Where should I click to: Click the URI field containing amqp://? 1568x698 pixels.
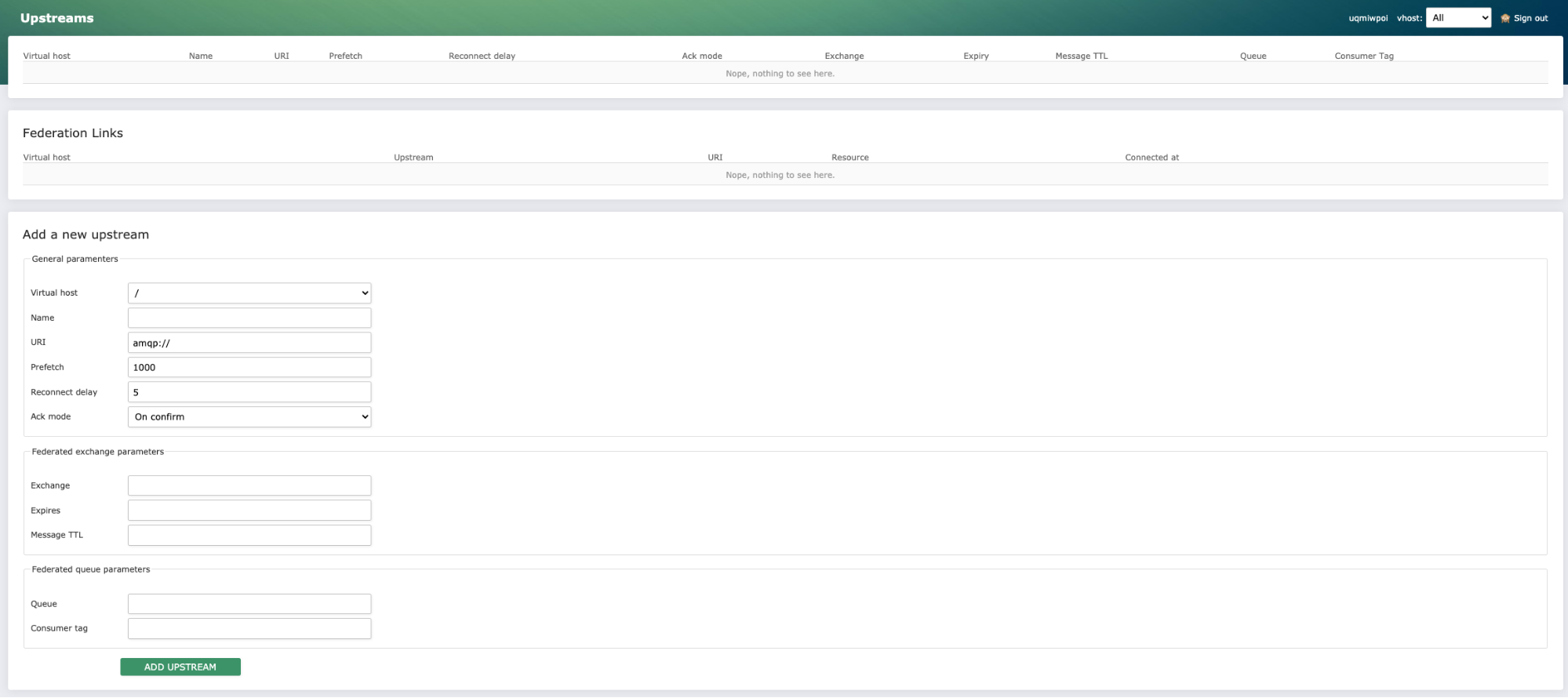(249, 343)
